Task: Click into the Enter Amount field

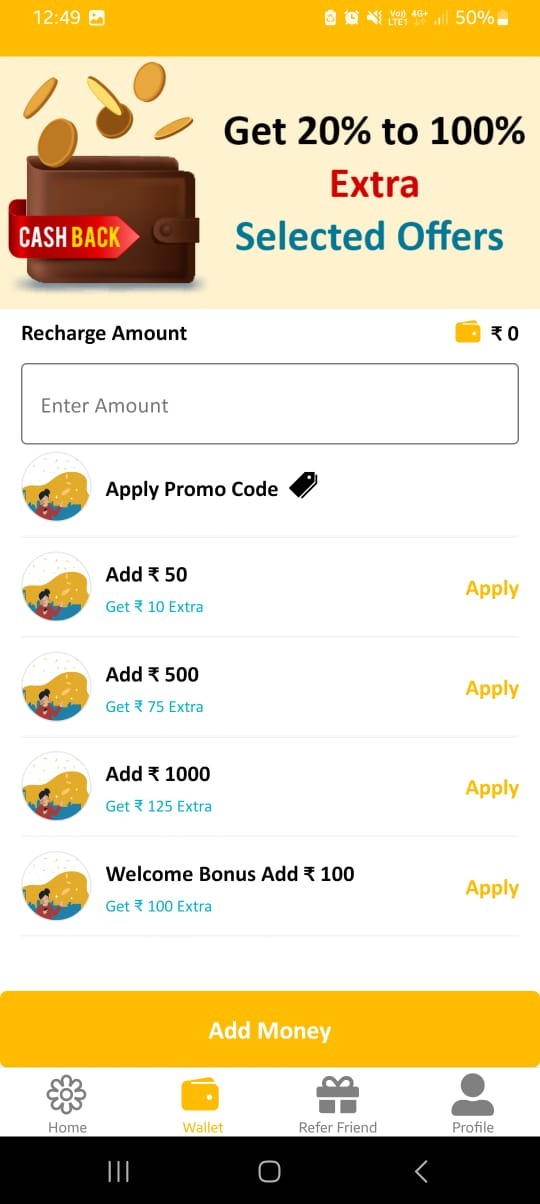Action: click(x=270, y=404)
